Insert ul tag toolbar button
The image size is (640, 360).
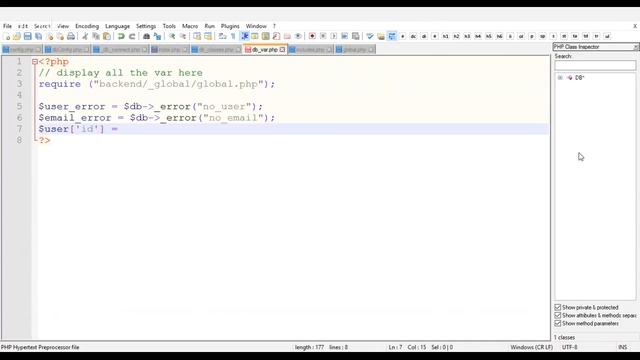pyautogui.click(x=607, y=36)
